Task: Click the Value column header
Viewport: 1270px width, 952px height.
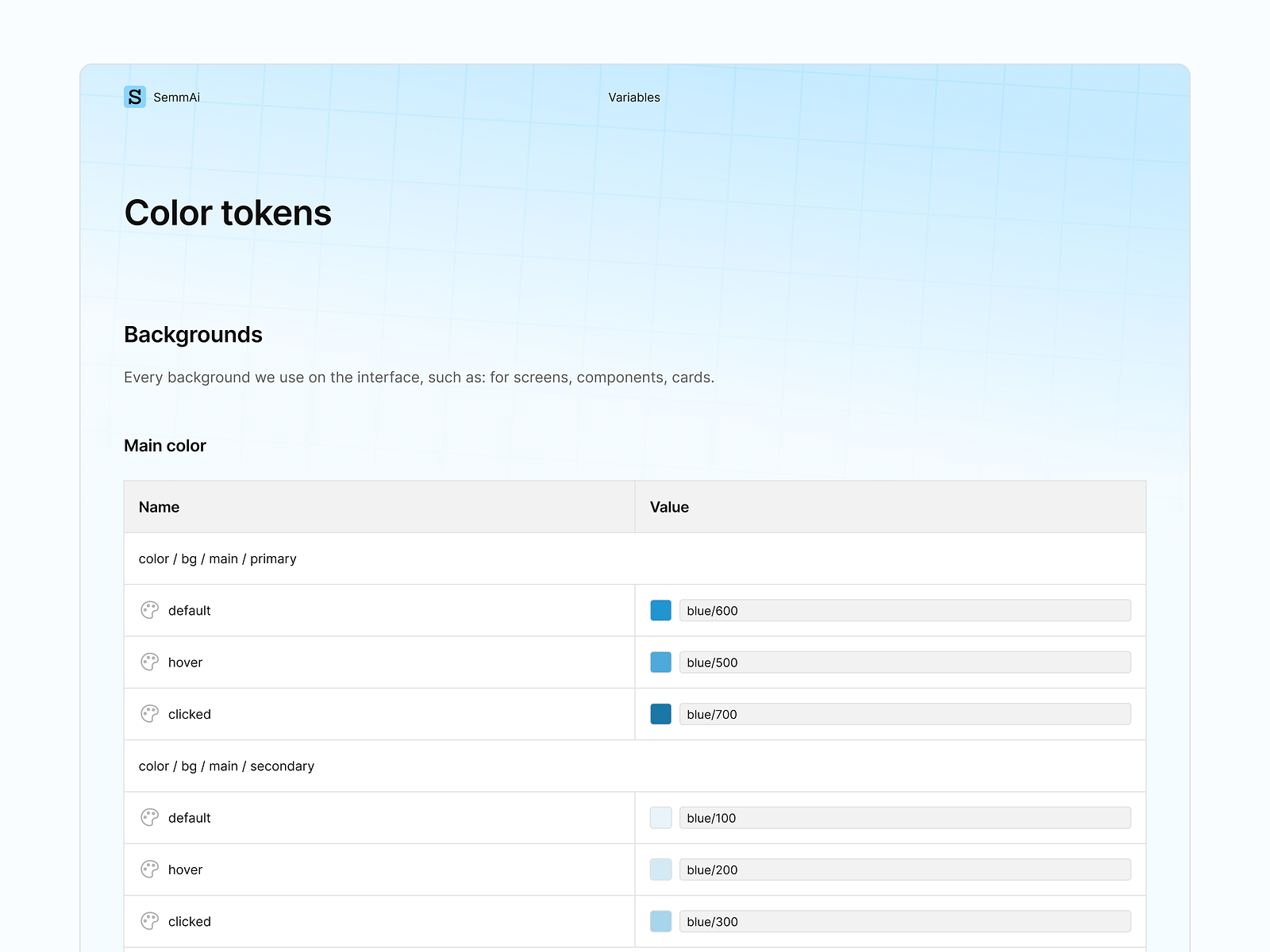Action: [x=668, y=507]
